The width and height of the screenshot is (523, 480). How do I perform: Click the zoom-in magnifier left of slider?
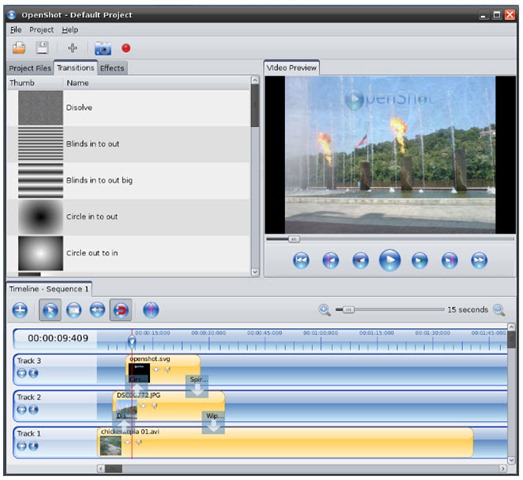pos(325,310)
